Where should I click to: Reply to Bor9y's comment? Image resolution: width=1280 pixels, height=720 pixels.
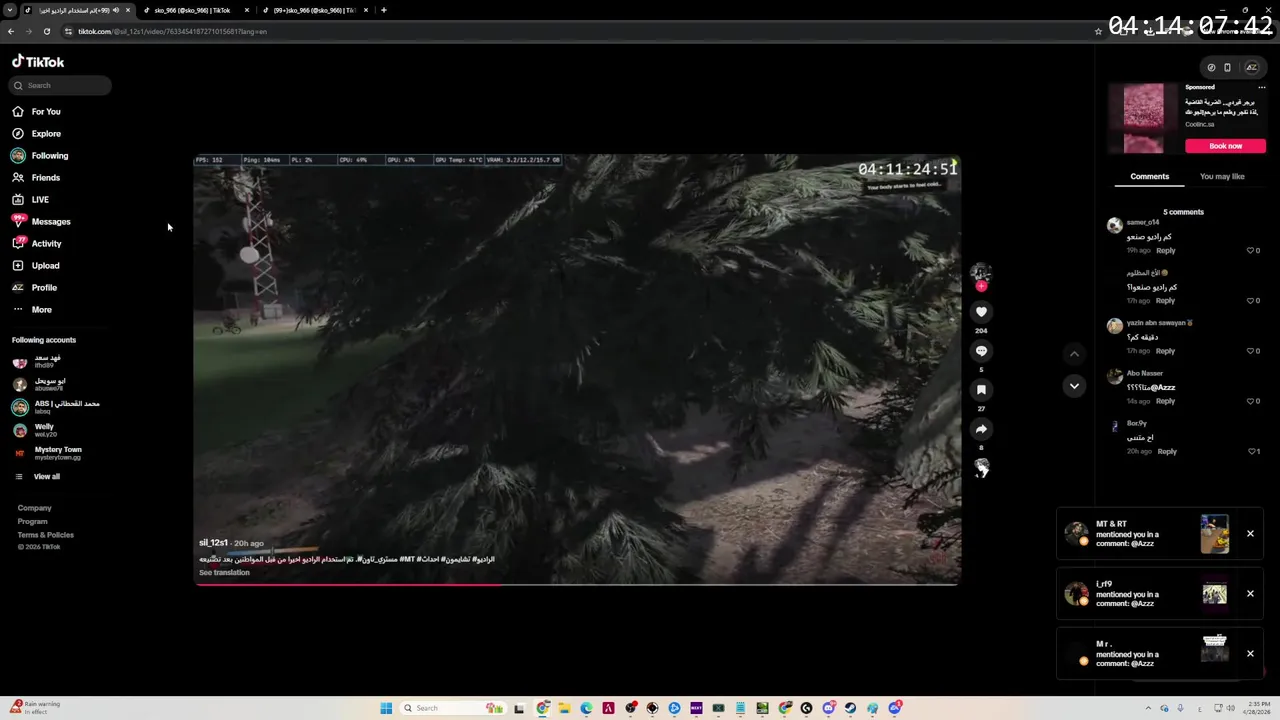tap(1167, 451)
